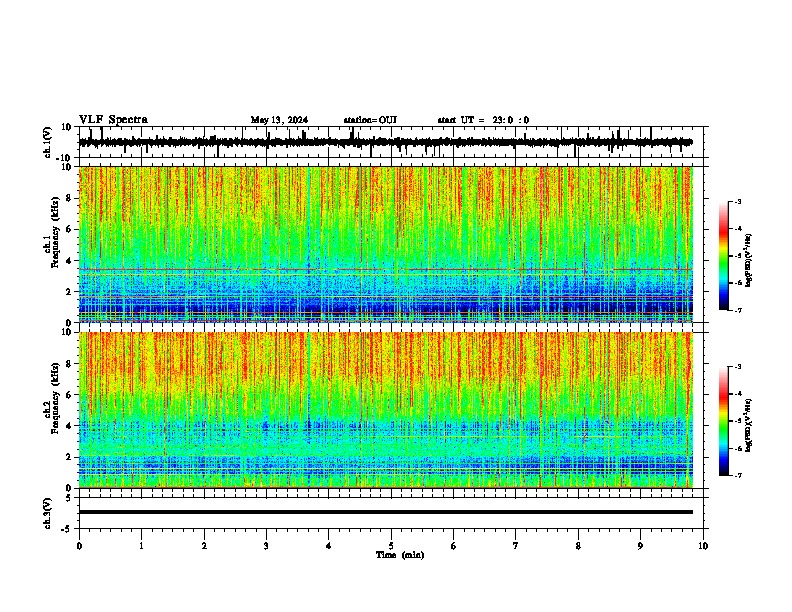Image resolution: width=792 pixels, height=612 pixels.
Task: Click the 2 kHz tick on ch.1 frequency axis
Action: 69,291
